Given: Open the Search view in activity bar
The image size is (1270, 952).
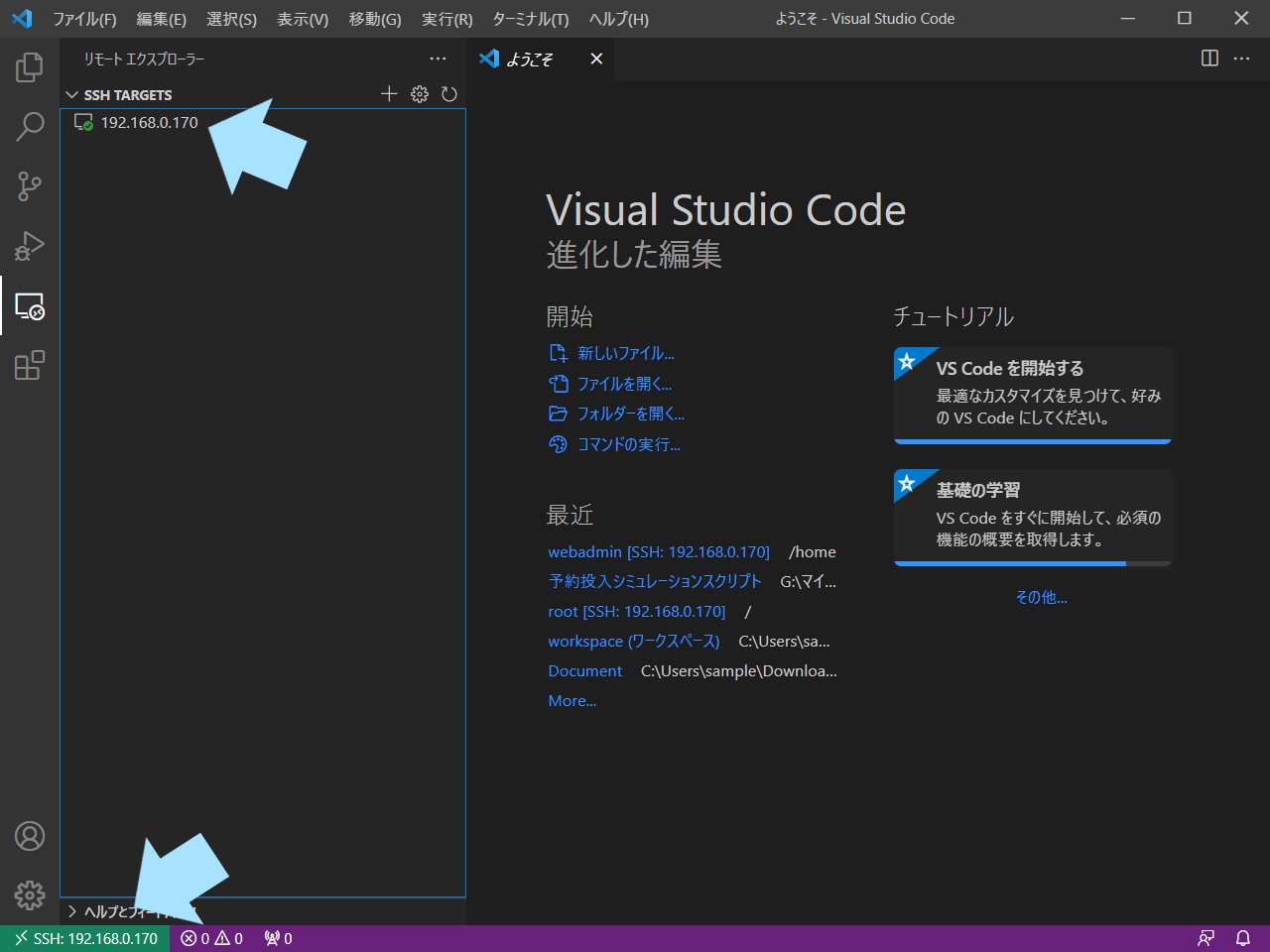Looking at the screenshot, I should 30,127.
